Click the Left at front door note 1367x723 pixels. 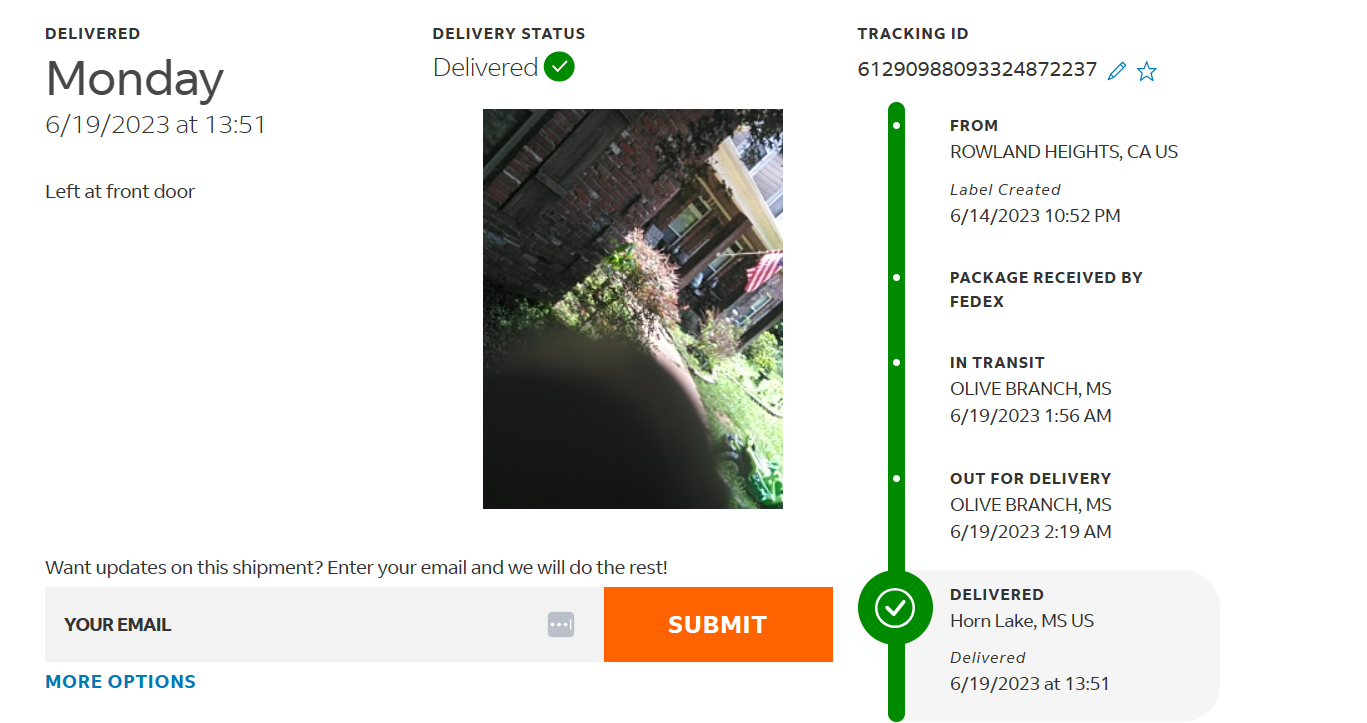pyautogui.click(x=120, y=191)
